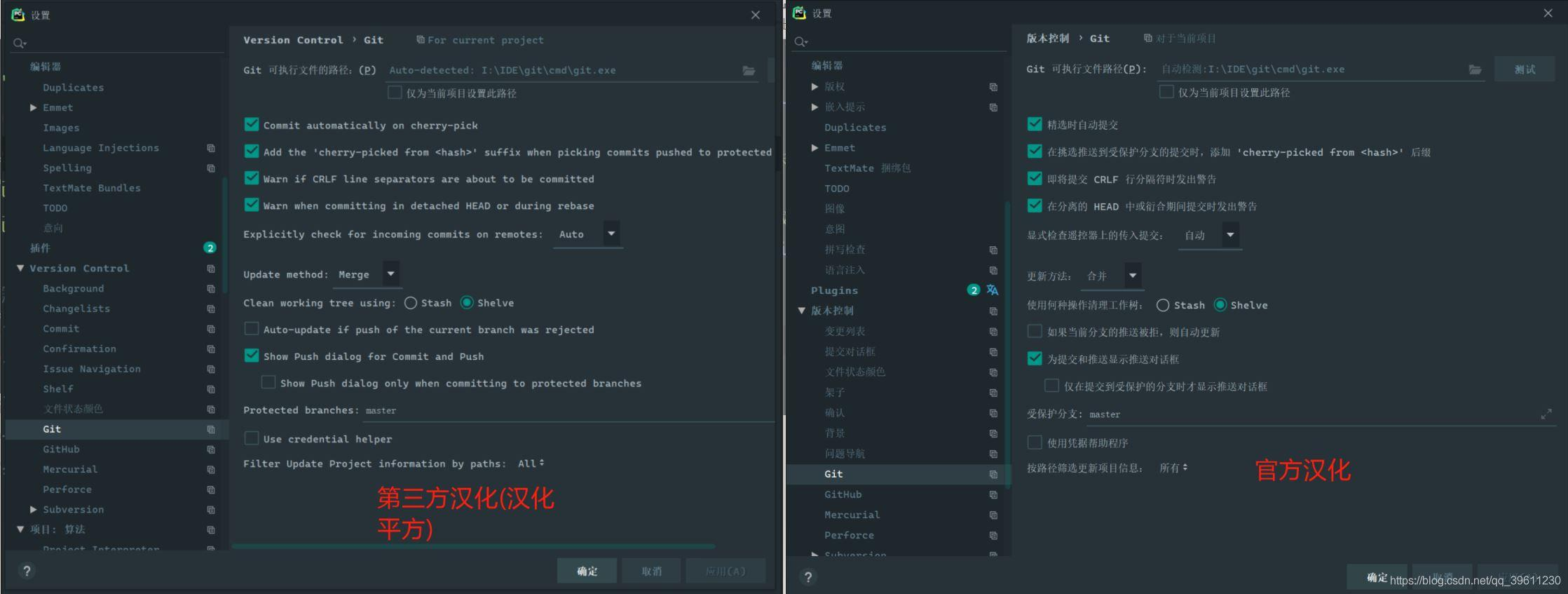
Task: Click the translate icon next to Plugins
Action: (993, 290)
